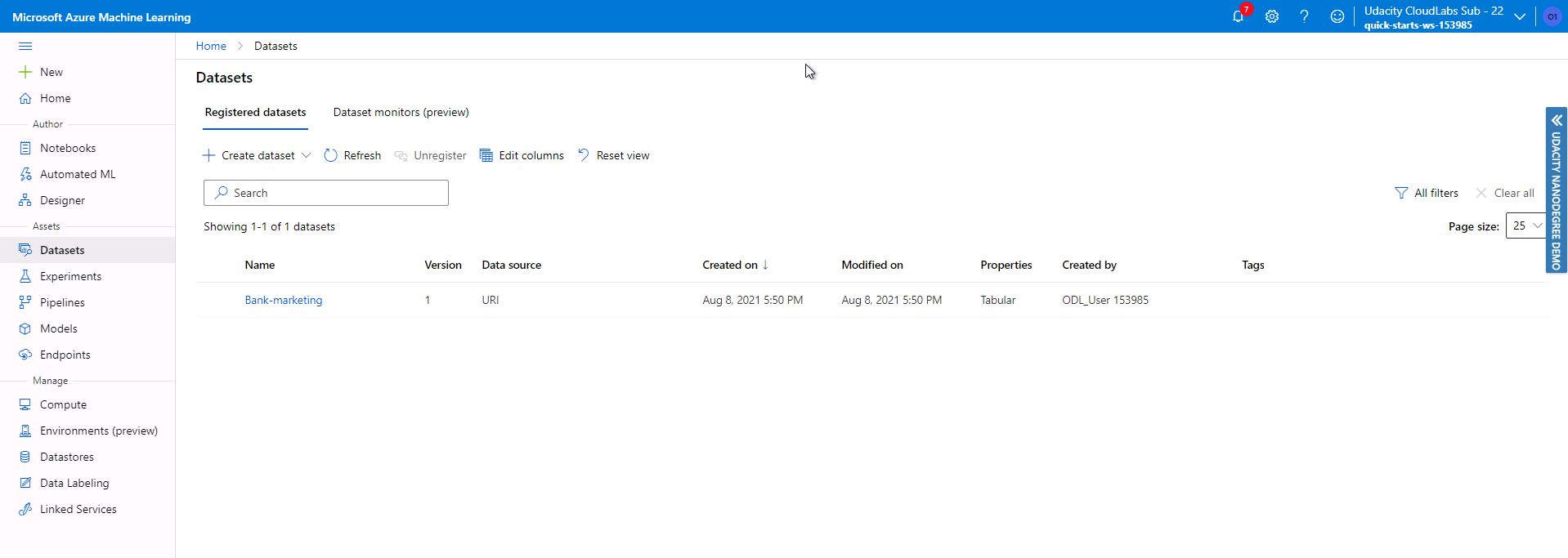This screenshot has height=558, width=1568.
Task: Select Datasets in sidebar
Action: coord(87,250)
